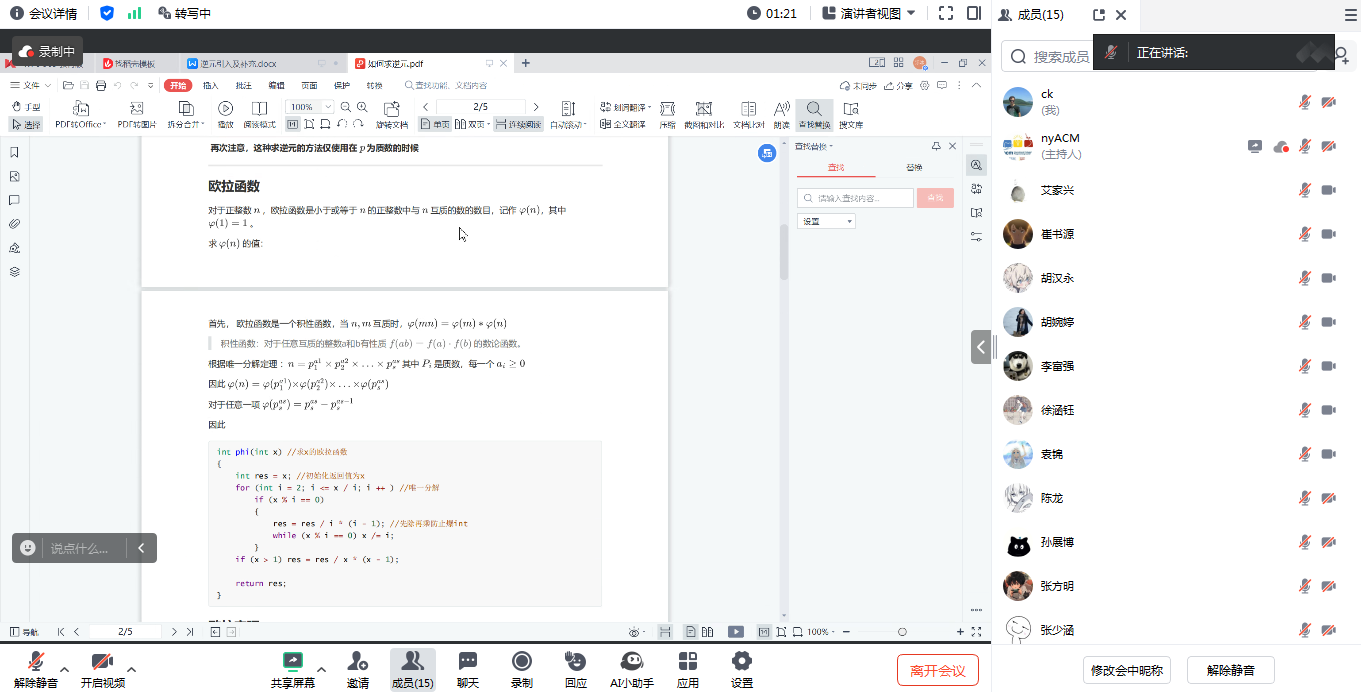Click the 离开会议 leave meeting button
The width and height of the screenshot is (1361, 692).
click(x=937, y=670)
